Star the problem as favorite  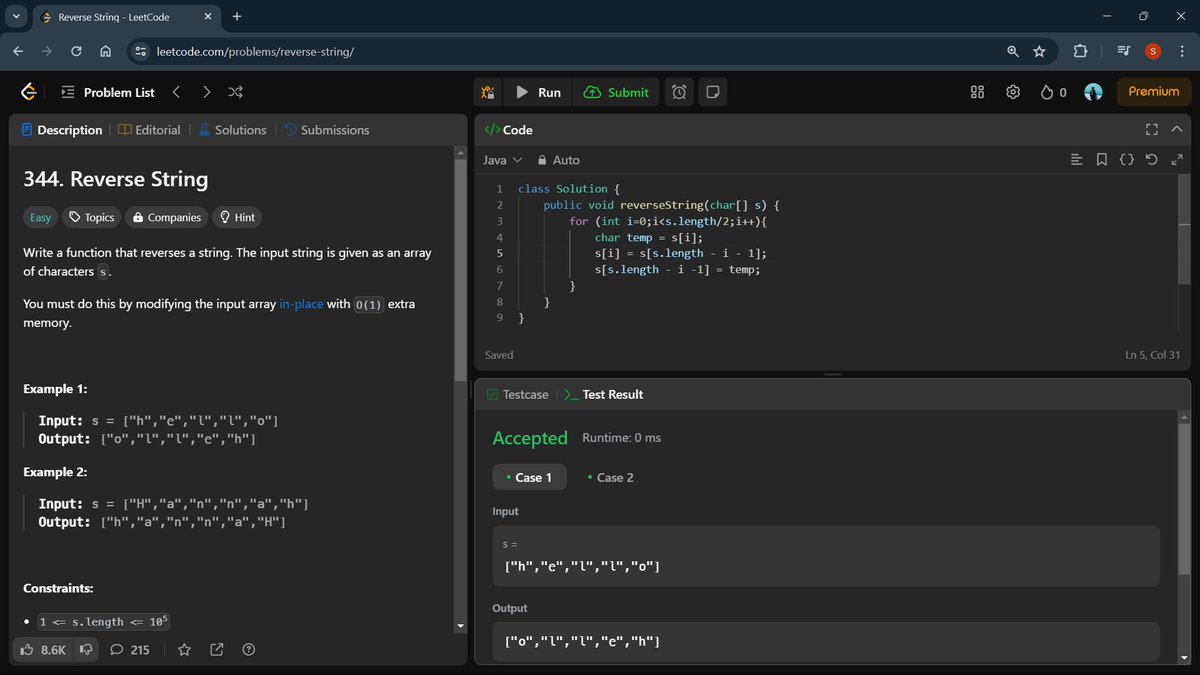point(184,650)
